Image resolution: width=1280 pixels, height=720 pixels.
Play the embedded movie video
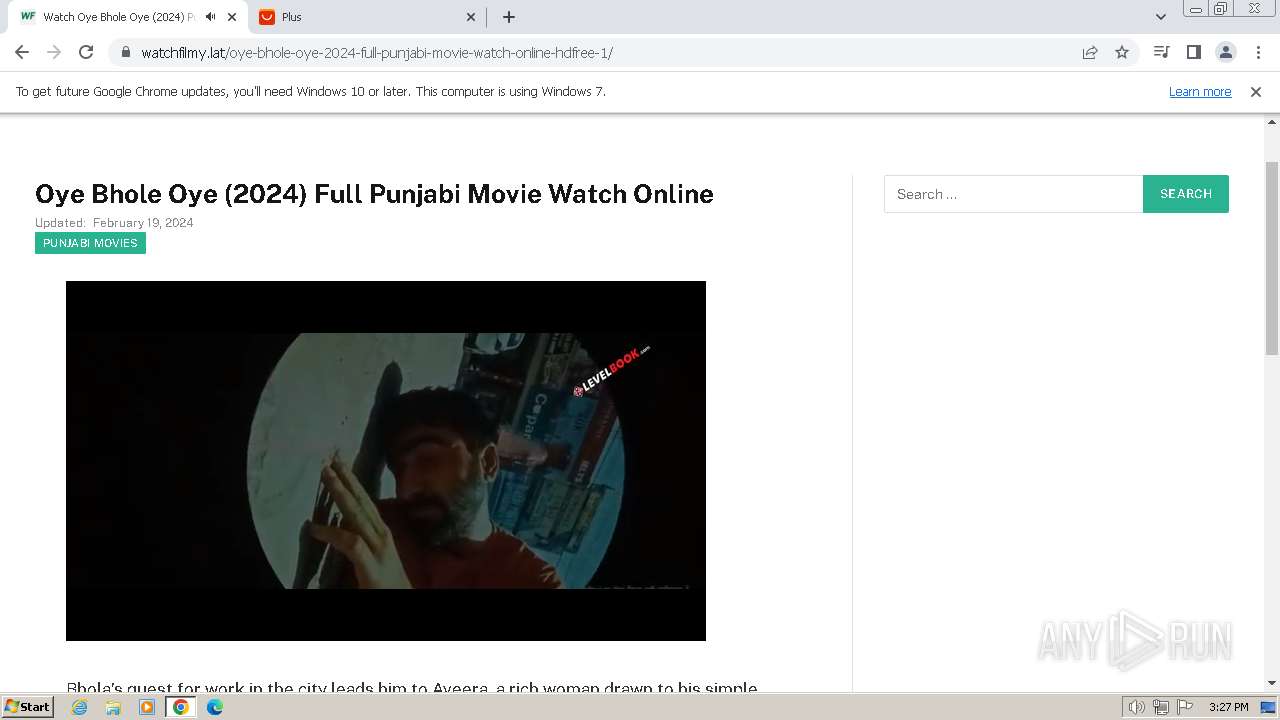click(x=386, y=461)
